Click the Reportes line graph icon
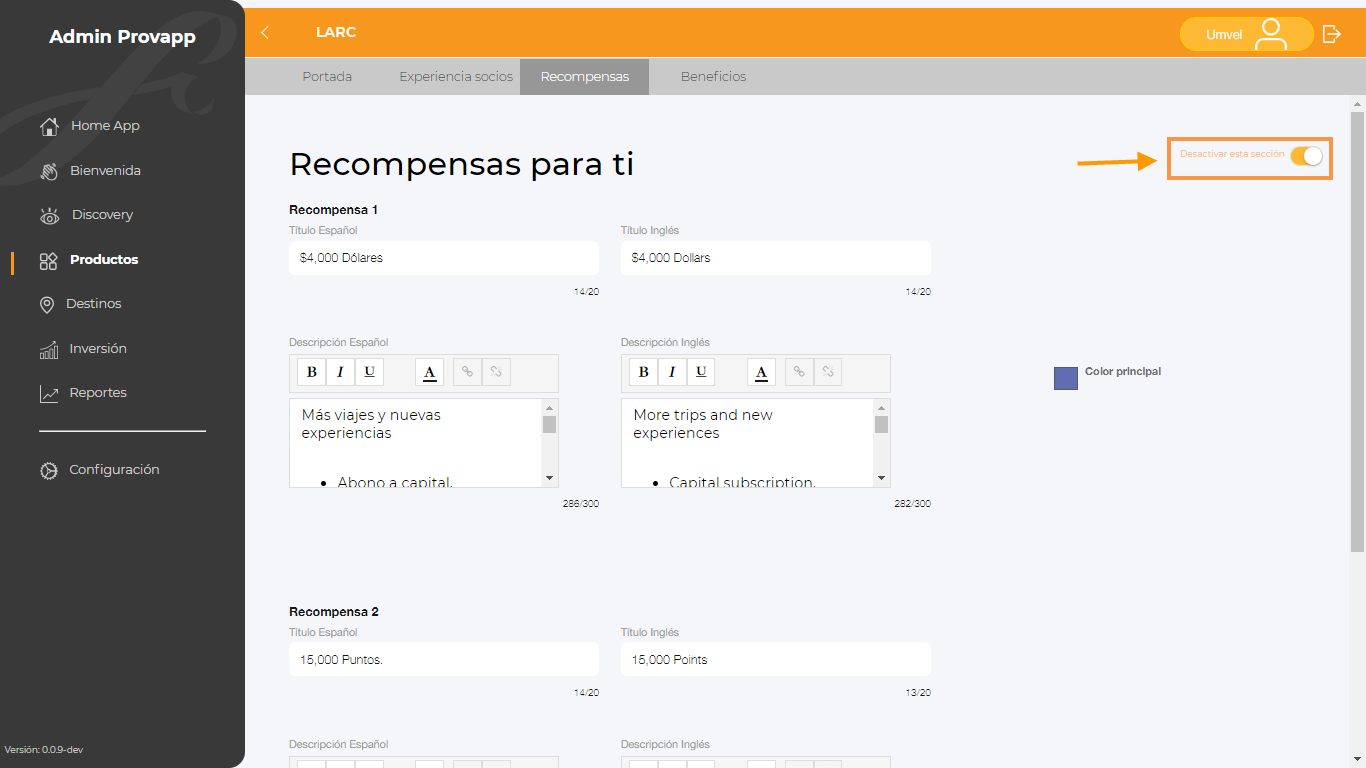The width and height of the screenshot is (1366, 768). click(49, 393)
